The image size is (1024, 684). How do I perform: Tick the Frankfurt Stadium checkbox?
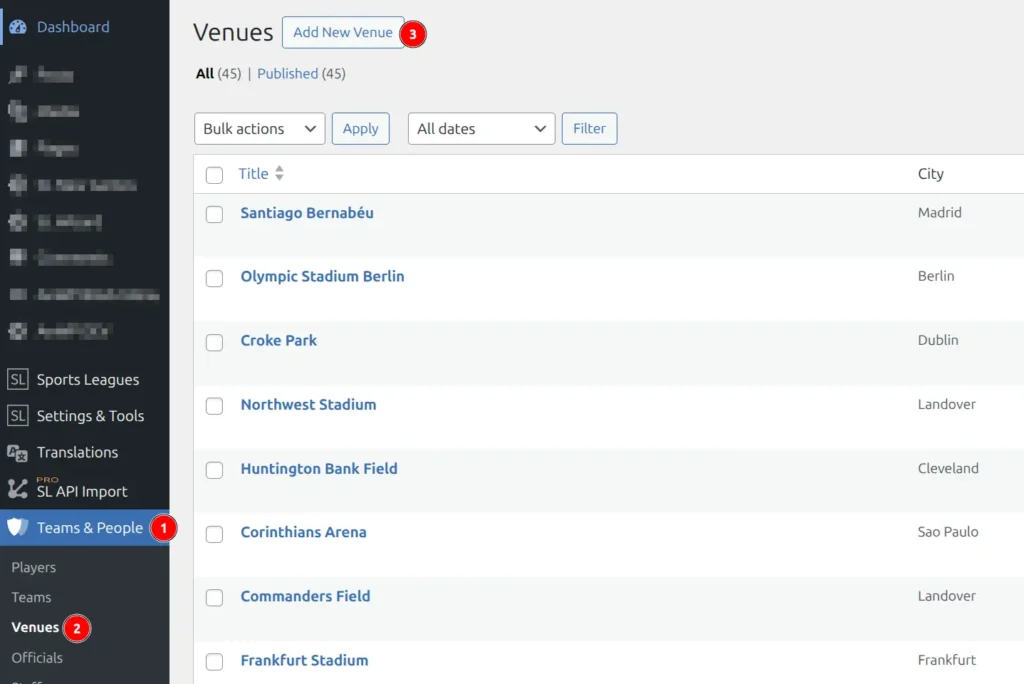click(214, 661)
